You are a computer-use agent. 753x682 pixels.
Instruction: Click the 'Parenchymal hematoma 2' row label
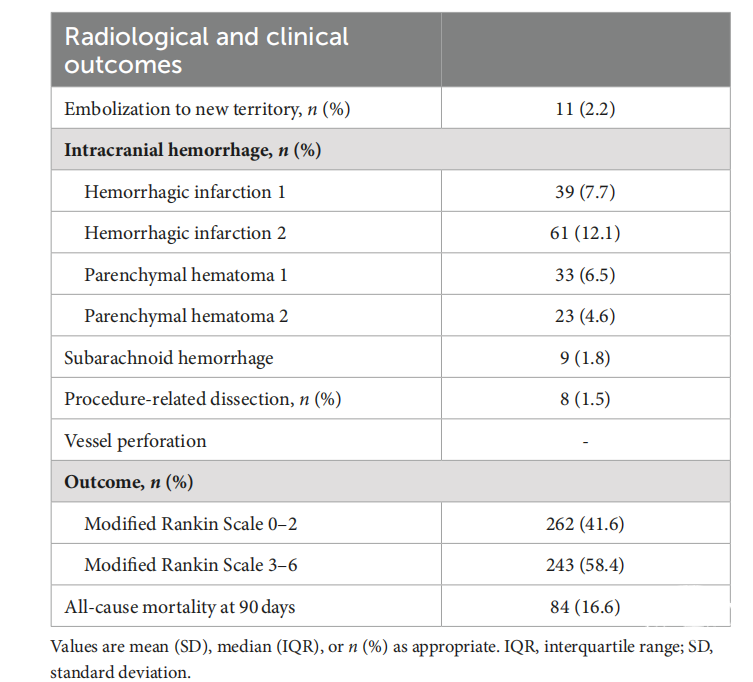tap(186, 316)
